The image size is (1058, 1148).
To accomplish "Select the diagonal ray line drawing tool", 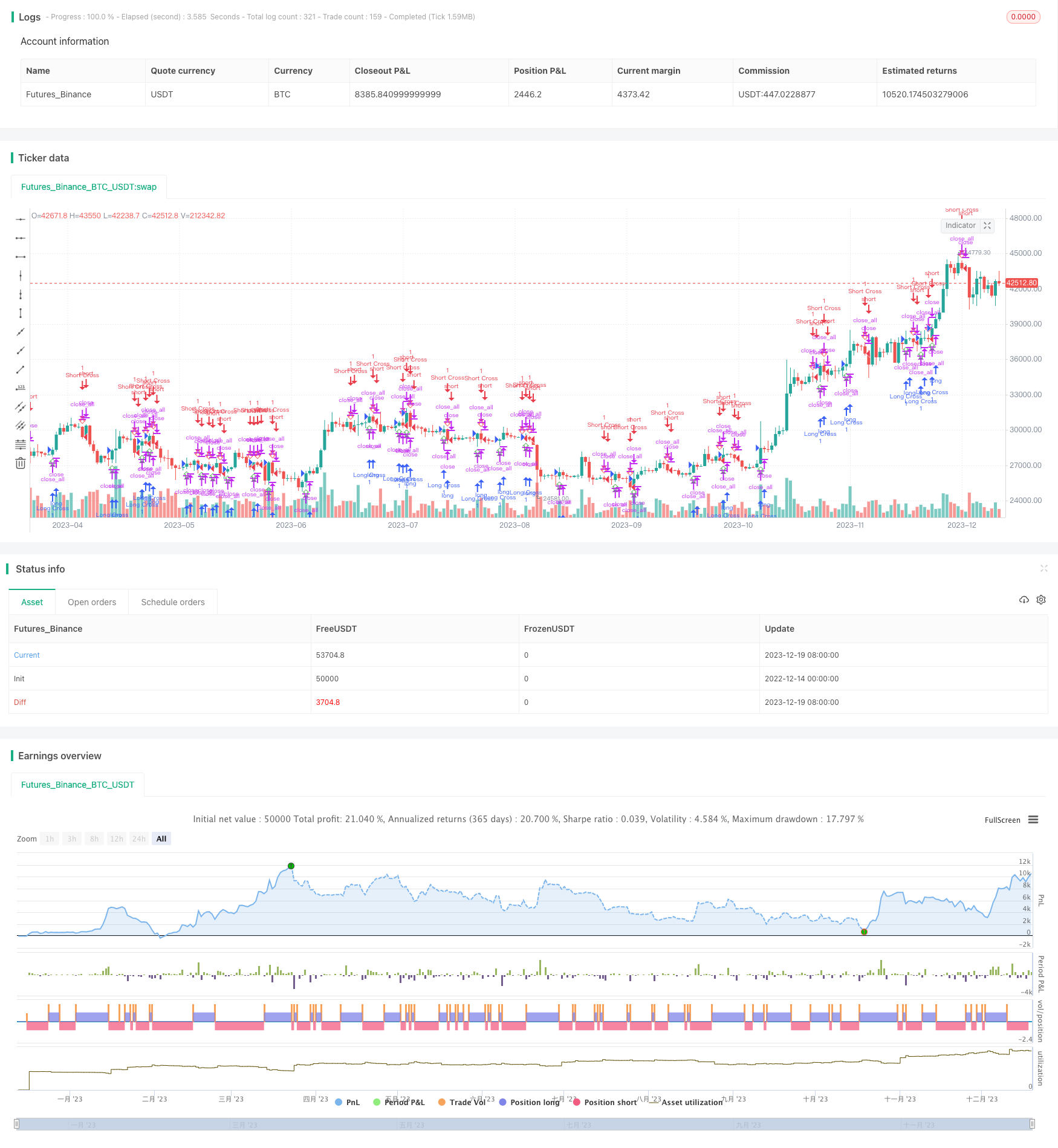I will 21,351.
